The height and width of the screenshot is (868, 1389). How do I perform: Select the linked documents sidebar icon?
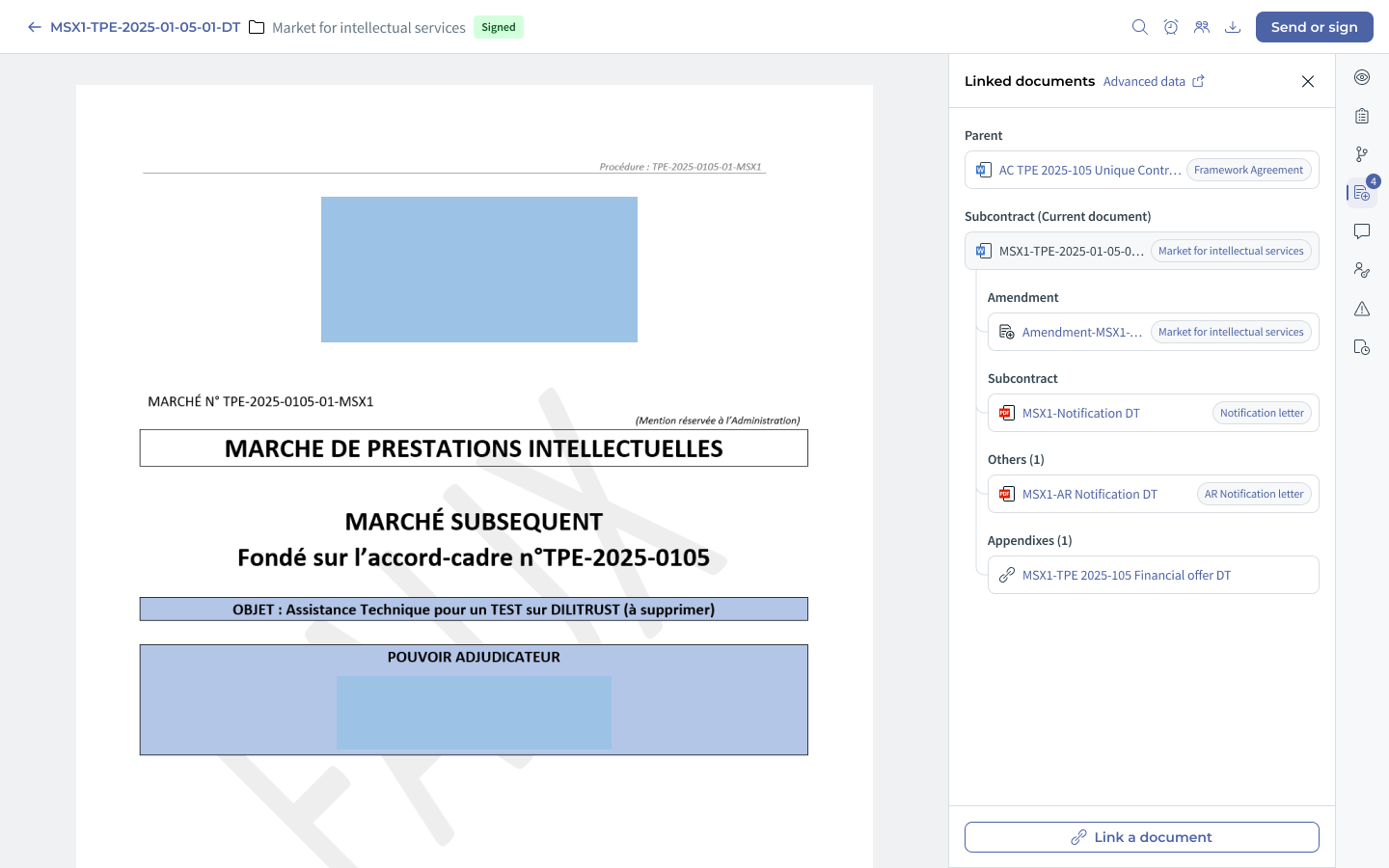click(x=1362, y=193)
